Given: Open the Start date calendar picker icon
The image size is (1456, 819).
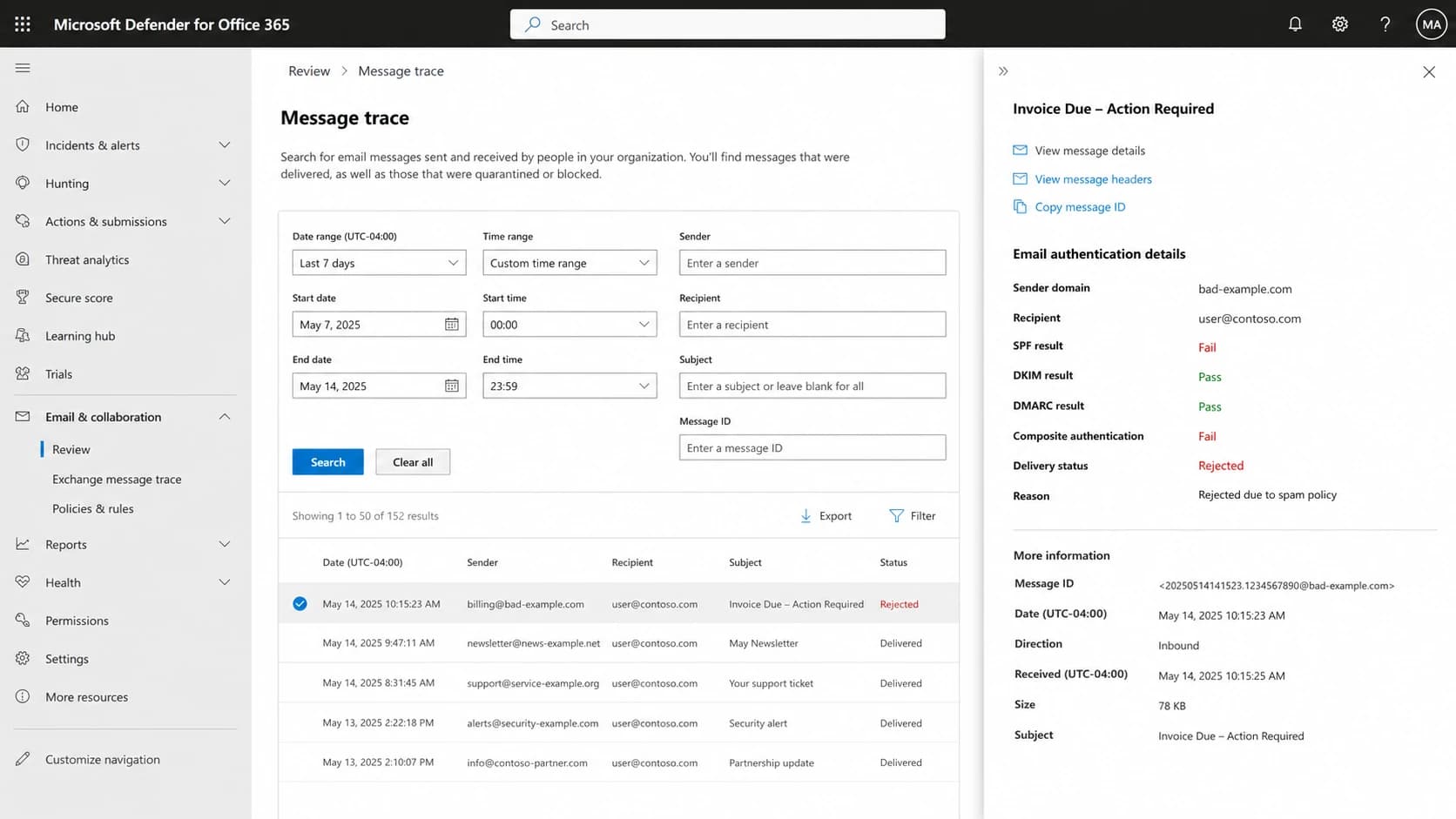Looking at the screenshot, I should [451, 324].
